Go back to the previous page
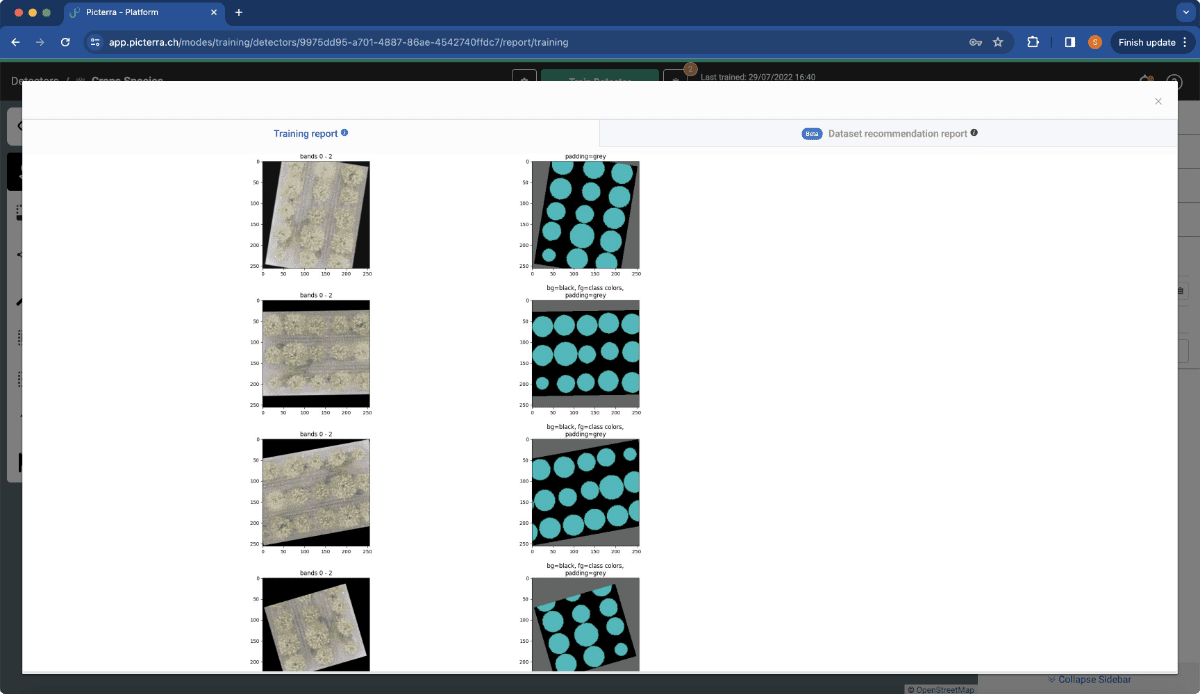The image size is (1200, 694). click(15, 43)
